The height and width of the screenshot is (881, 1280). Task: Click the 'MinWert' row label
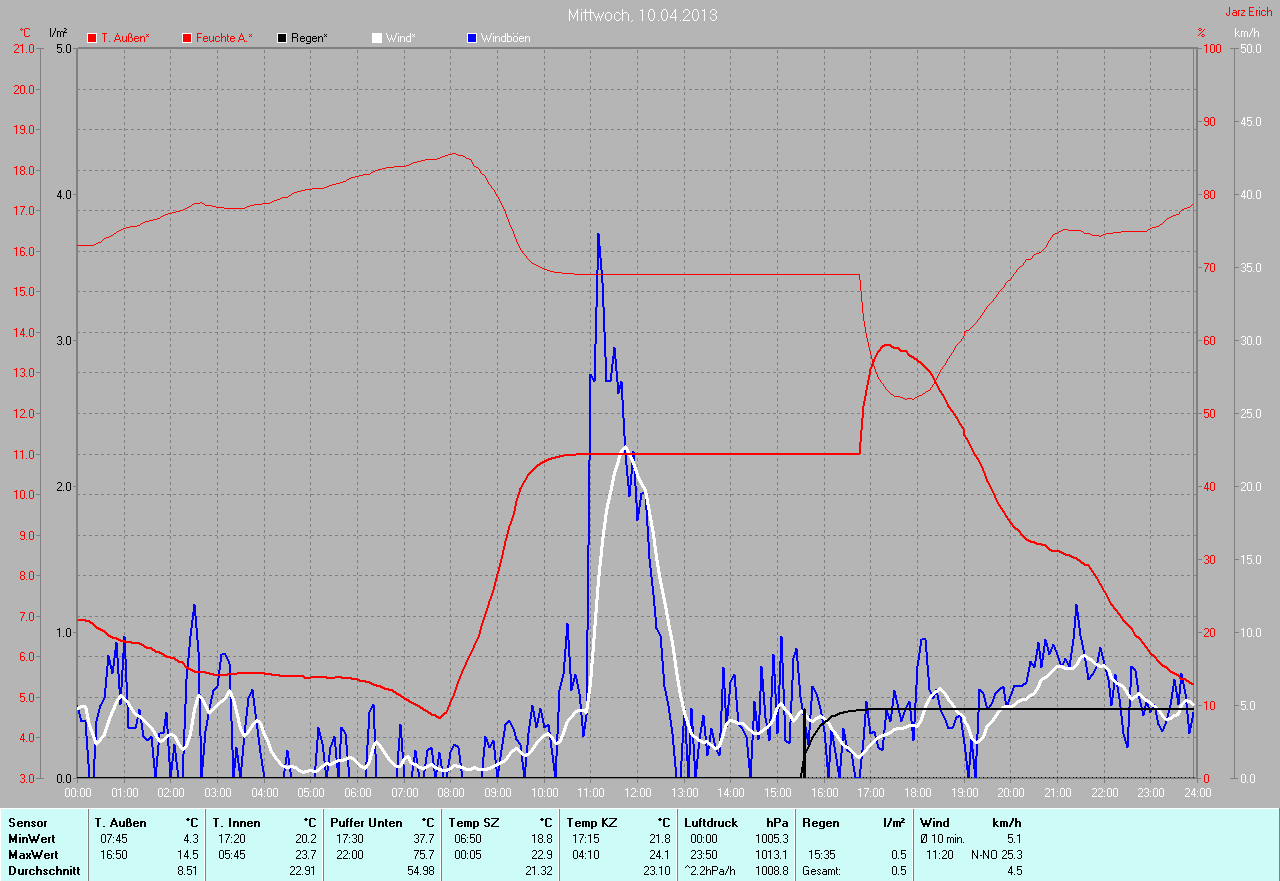(32, 839)
